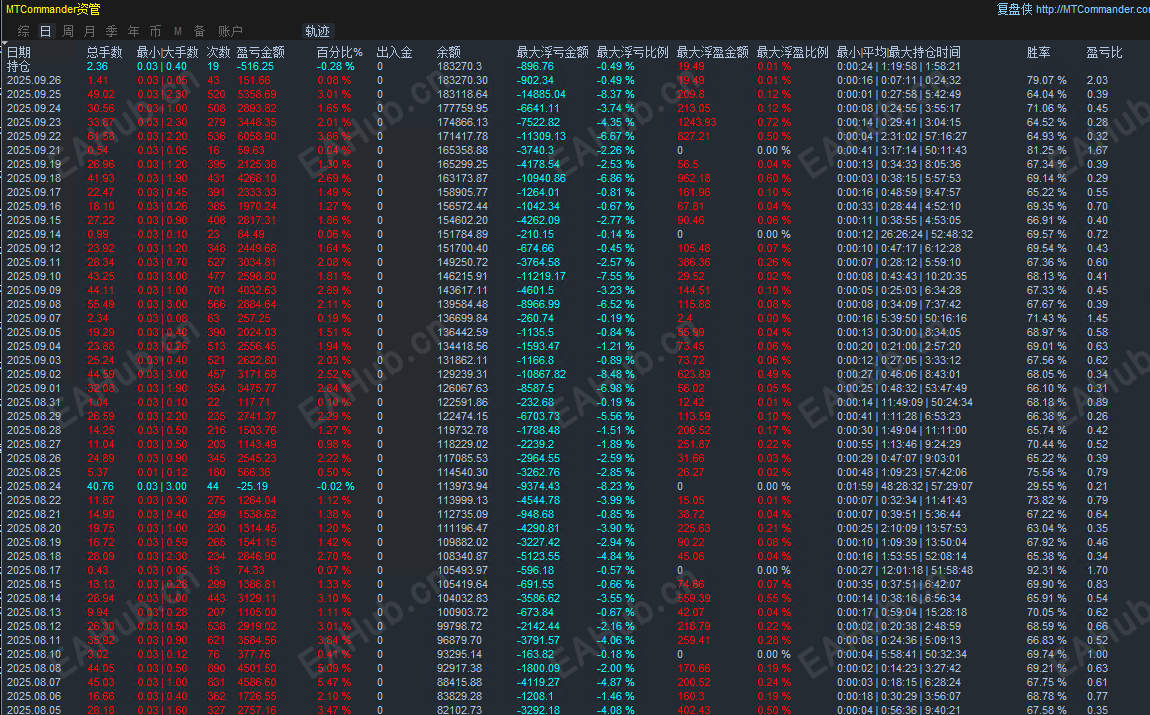Image resolution: width=1150 pixels, height=715 pixels.
Task: Click the 2025.09.22 date cell
Action: 34,136
